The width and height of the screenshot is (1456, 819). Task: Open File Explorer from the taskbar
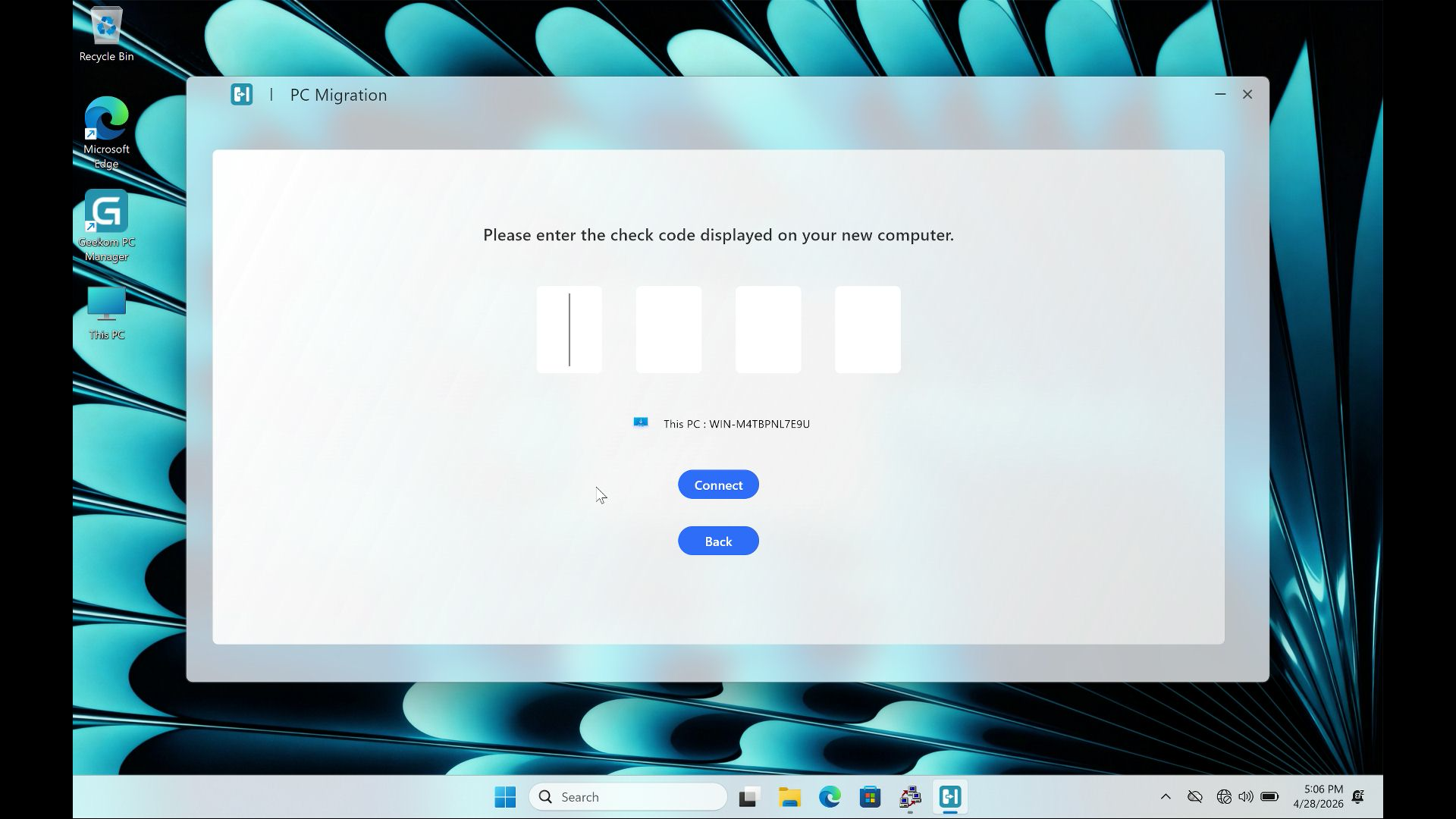click(x=789, y=797)
